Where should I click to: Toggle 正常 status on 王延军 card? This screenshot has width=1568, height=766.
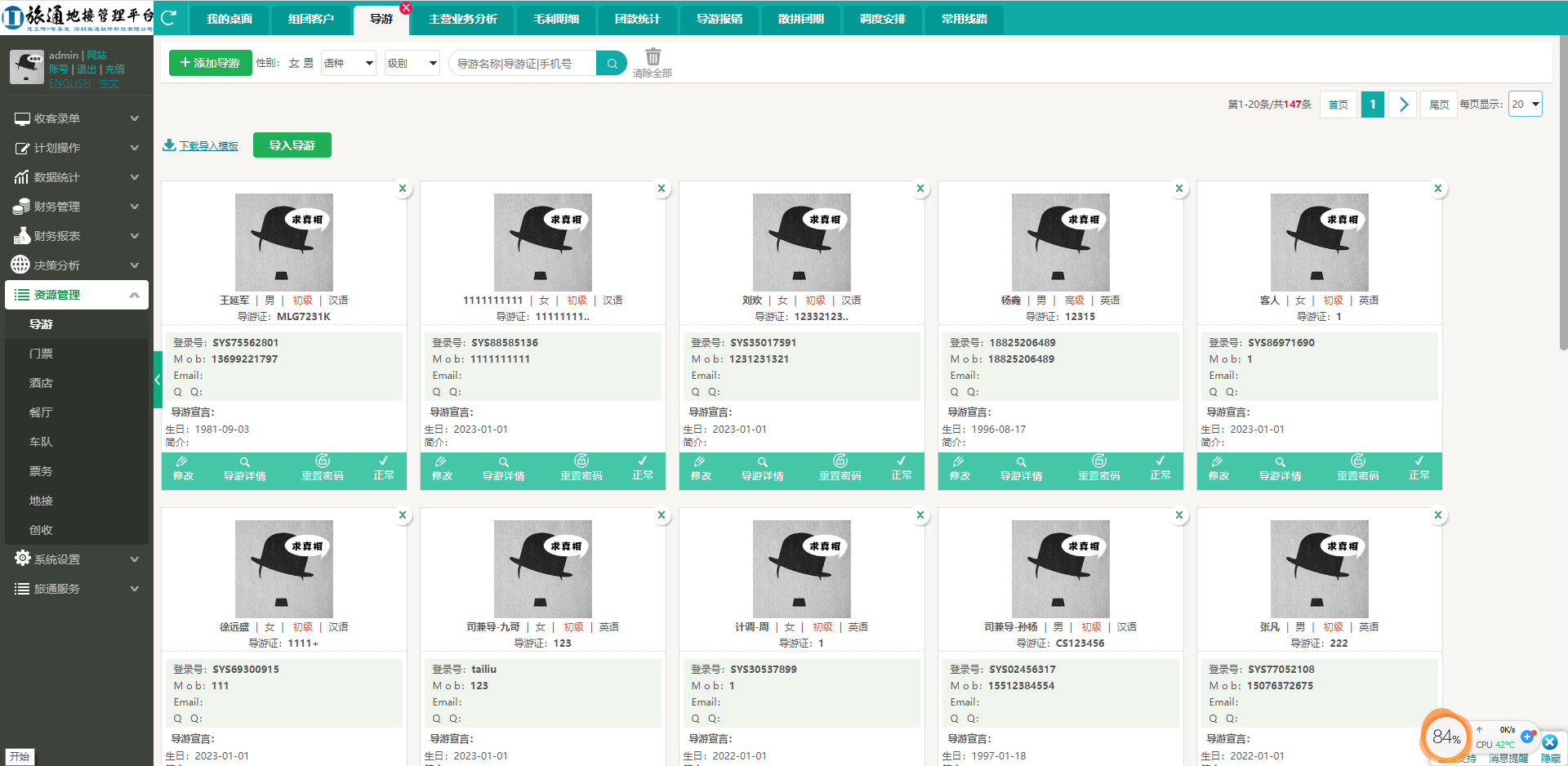pyautogui.click(x=384, y=469)
